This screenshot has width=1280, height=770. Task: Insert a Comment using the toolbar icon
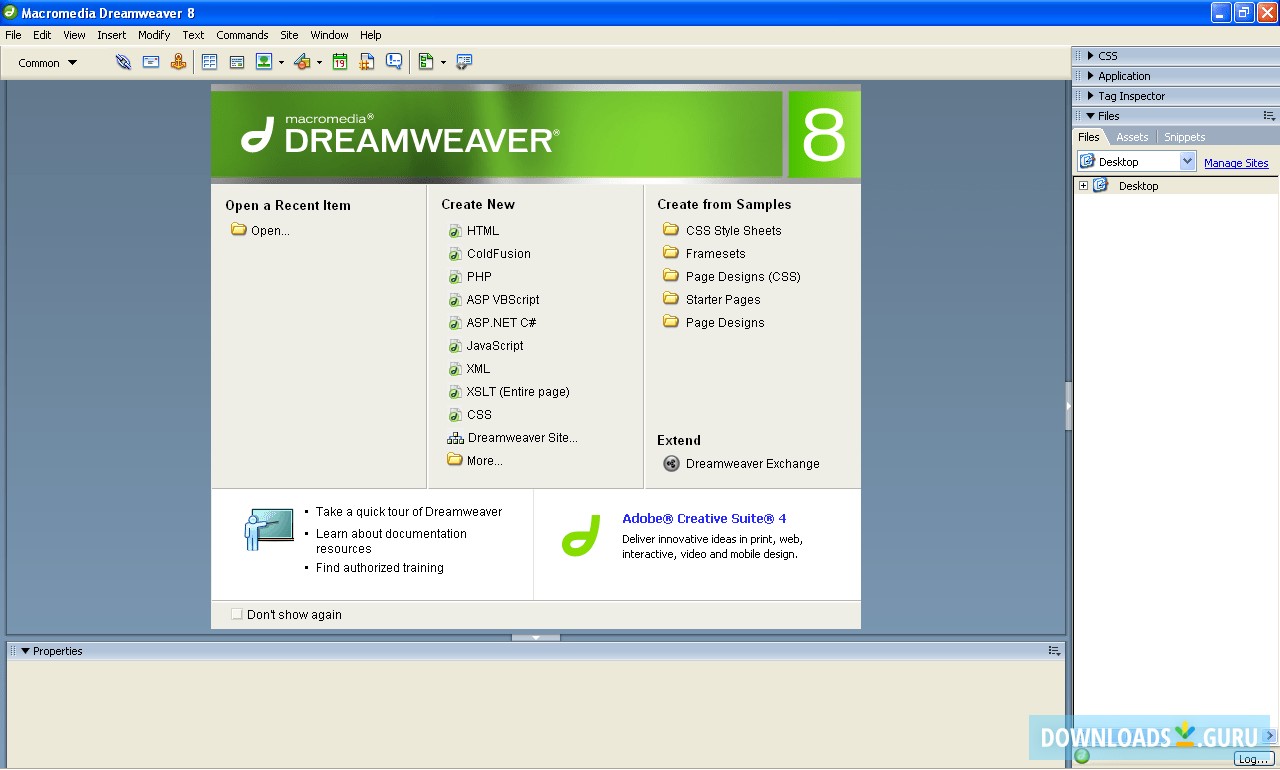[x=394, y=62]
